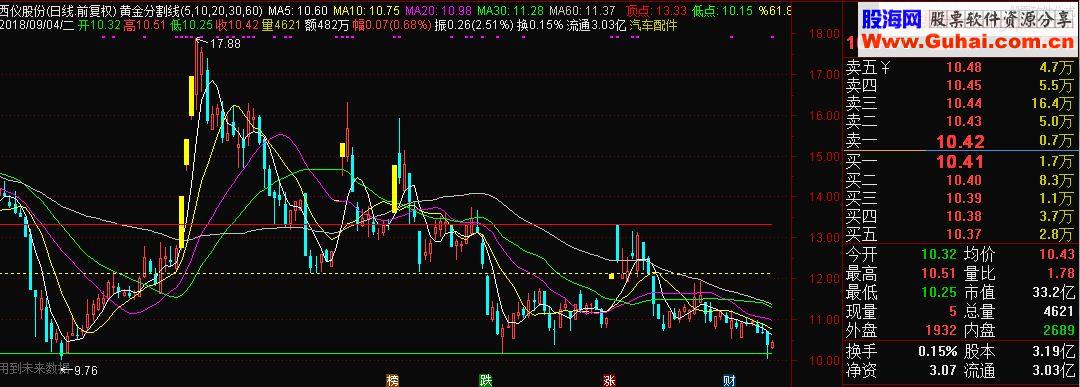
Task: Select the 卖三 volume 16.4万
Action: click(1052, 103)
